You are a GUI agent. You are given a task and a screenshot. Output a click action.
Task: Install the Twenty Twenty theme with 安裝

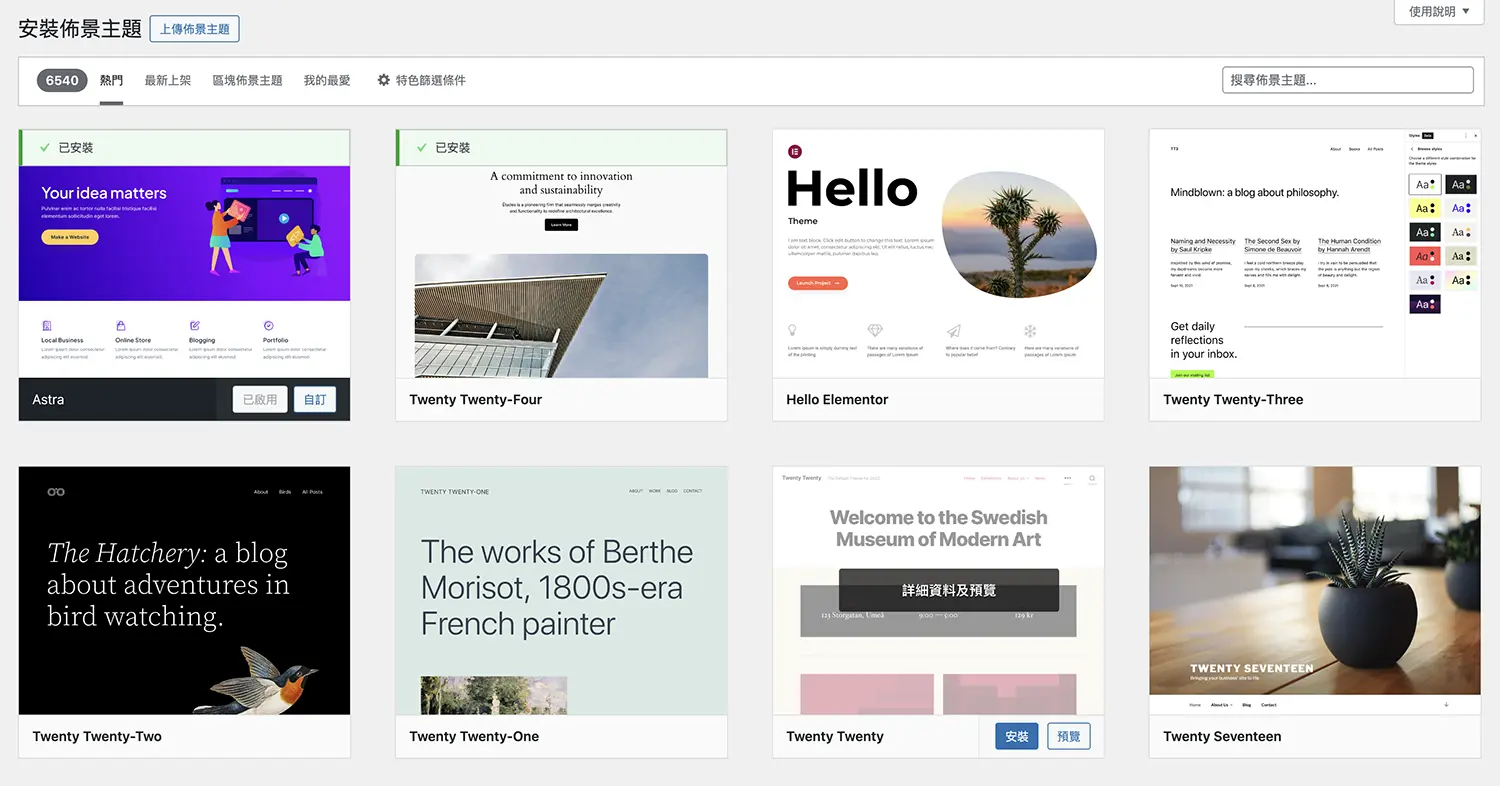(1017, 737)
